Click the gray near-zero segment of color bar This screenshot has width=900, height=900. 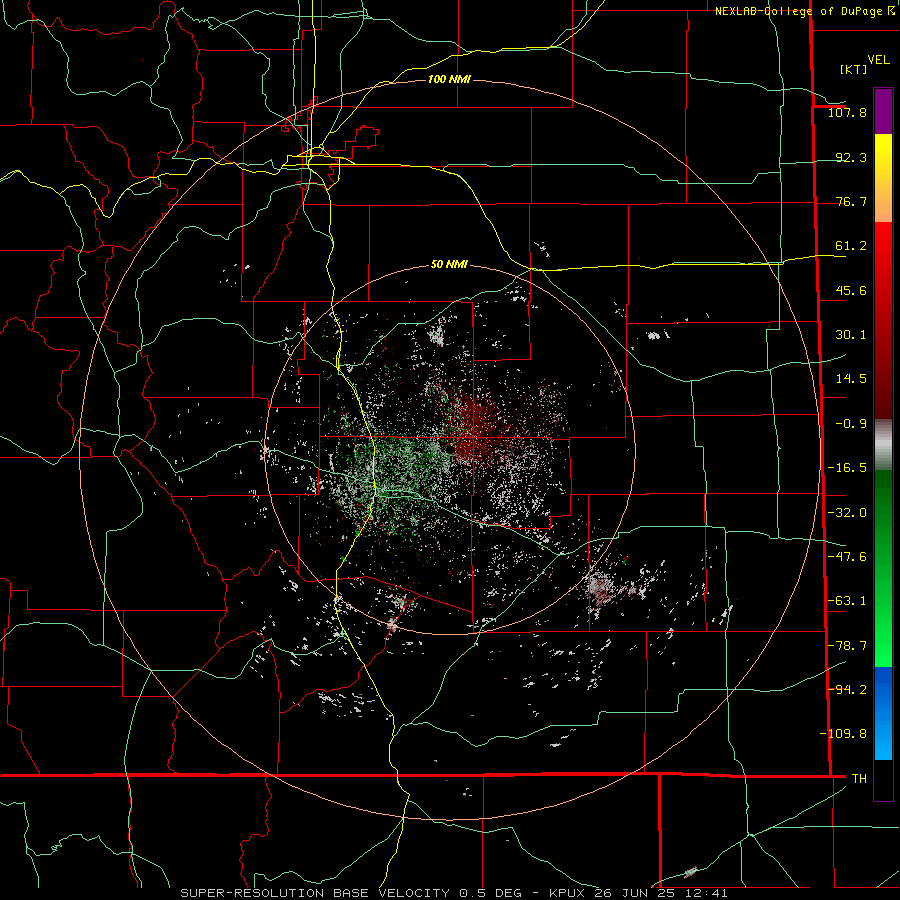[x=883, y=445]
